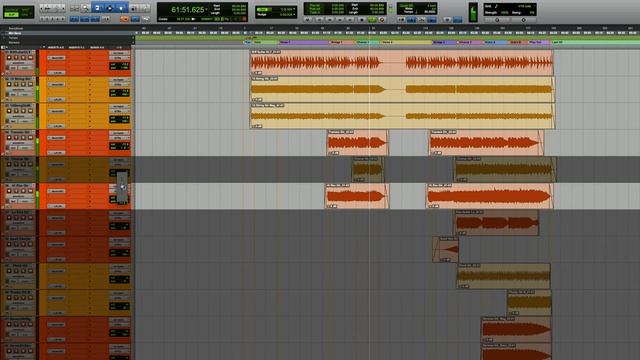The width and height of the screenshot is (640, 360).
Task: Select the Pencil tool
Action: pos(145,8)
